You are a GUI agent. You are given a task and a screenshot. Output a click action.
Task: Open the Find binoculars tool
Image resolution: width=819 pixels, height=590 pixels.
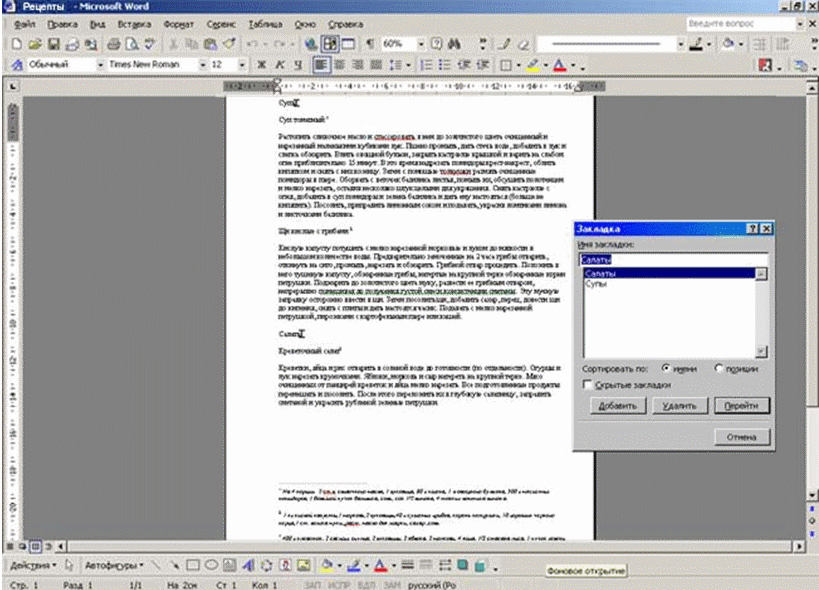[454, 44]
